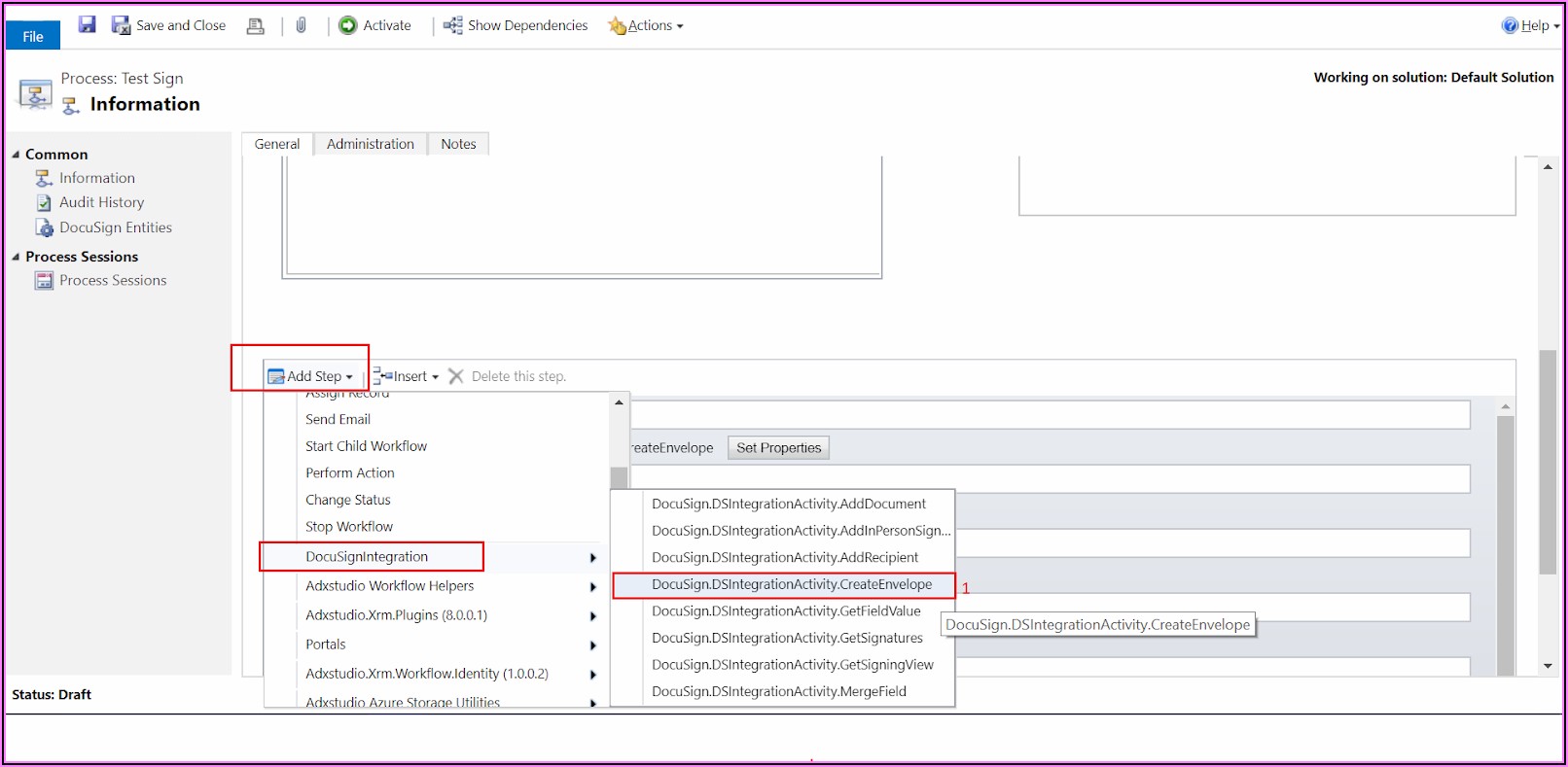Click the green Activate icon
Viewport: 1568px width, 767px height.
click(x=348, y=25)
